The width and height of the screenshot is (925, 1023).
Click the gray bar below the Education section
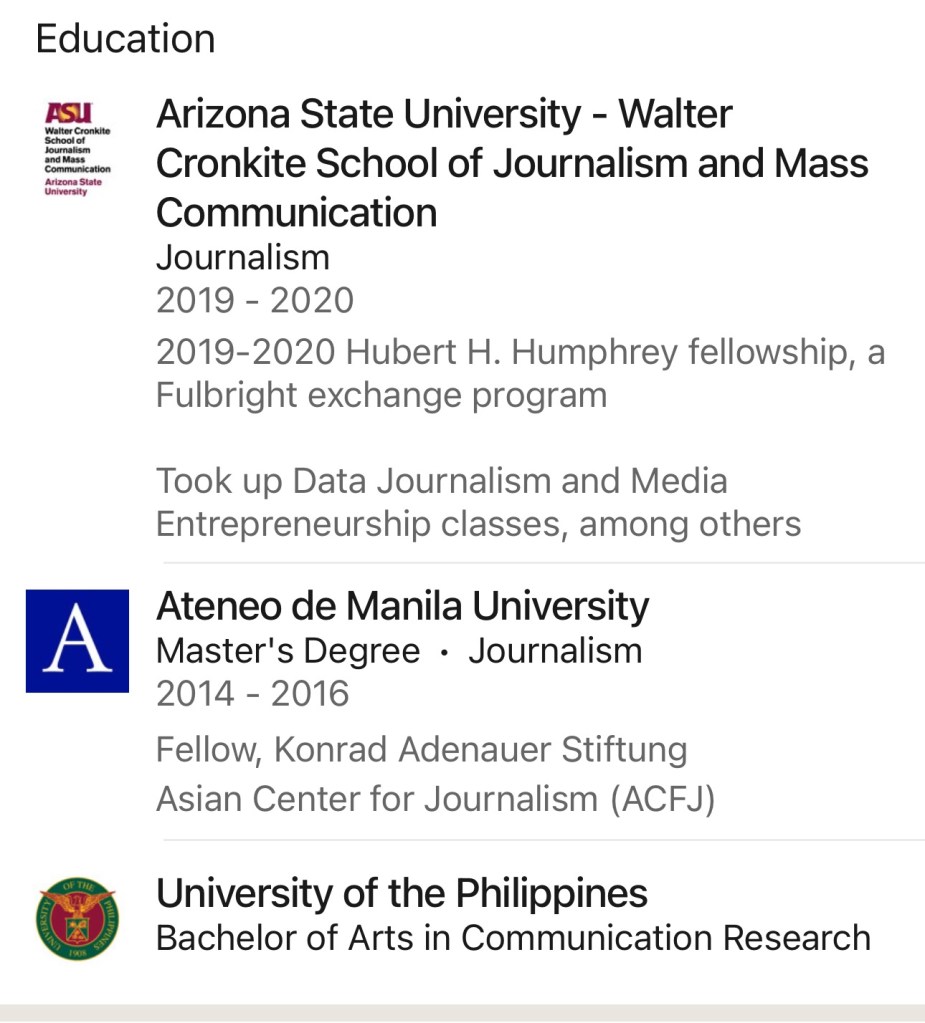pyautogui.click(x=462, y=1013)
